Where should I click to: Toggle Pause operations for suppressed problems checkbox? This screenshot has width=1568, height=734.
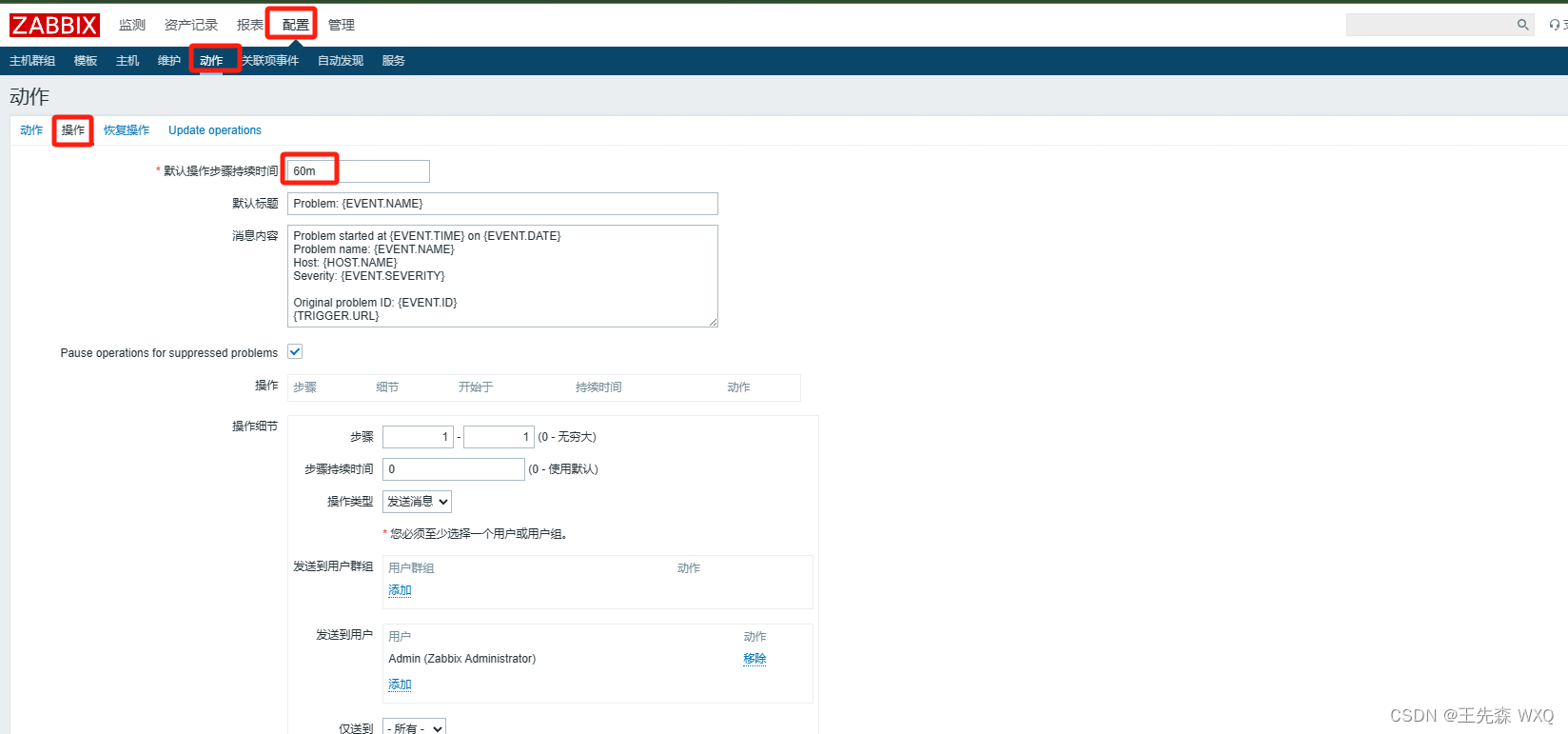click(x=295, y=352)
